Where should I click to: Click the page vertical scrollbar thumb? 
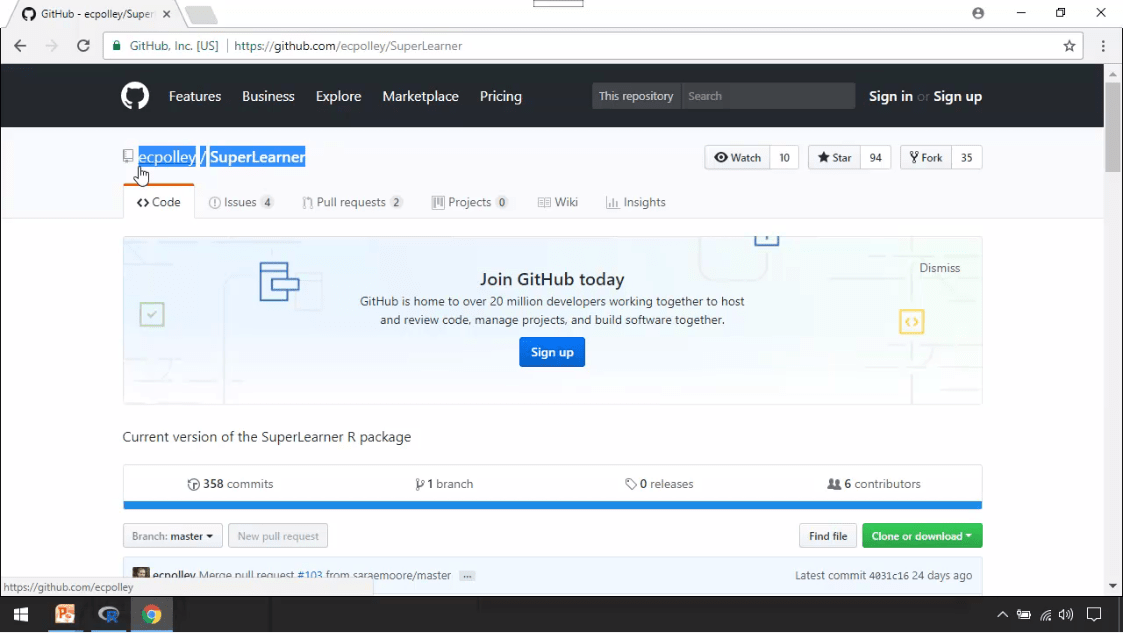coord(1112,127)
